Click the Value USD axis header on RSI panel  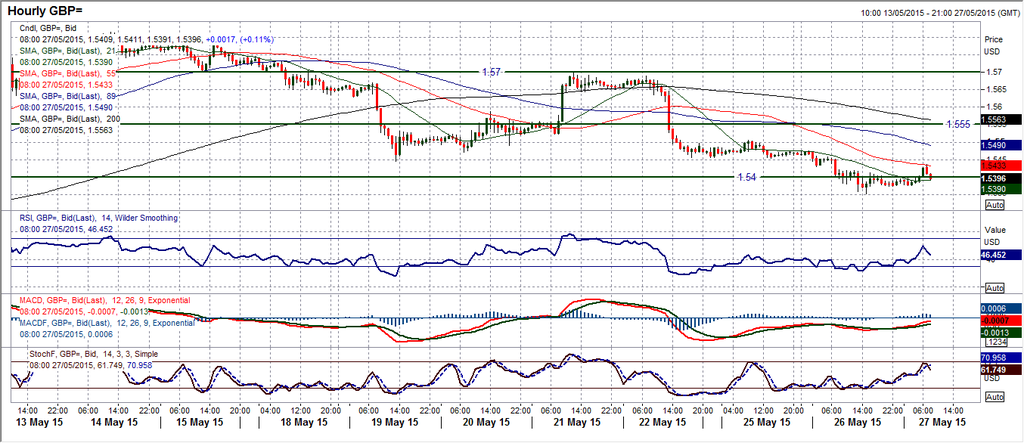click(x=993, y=237)
